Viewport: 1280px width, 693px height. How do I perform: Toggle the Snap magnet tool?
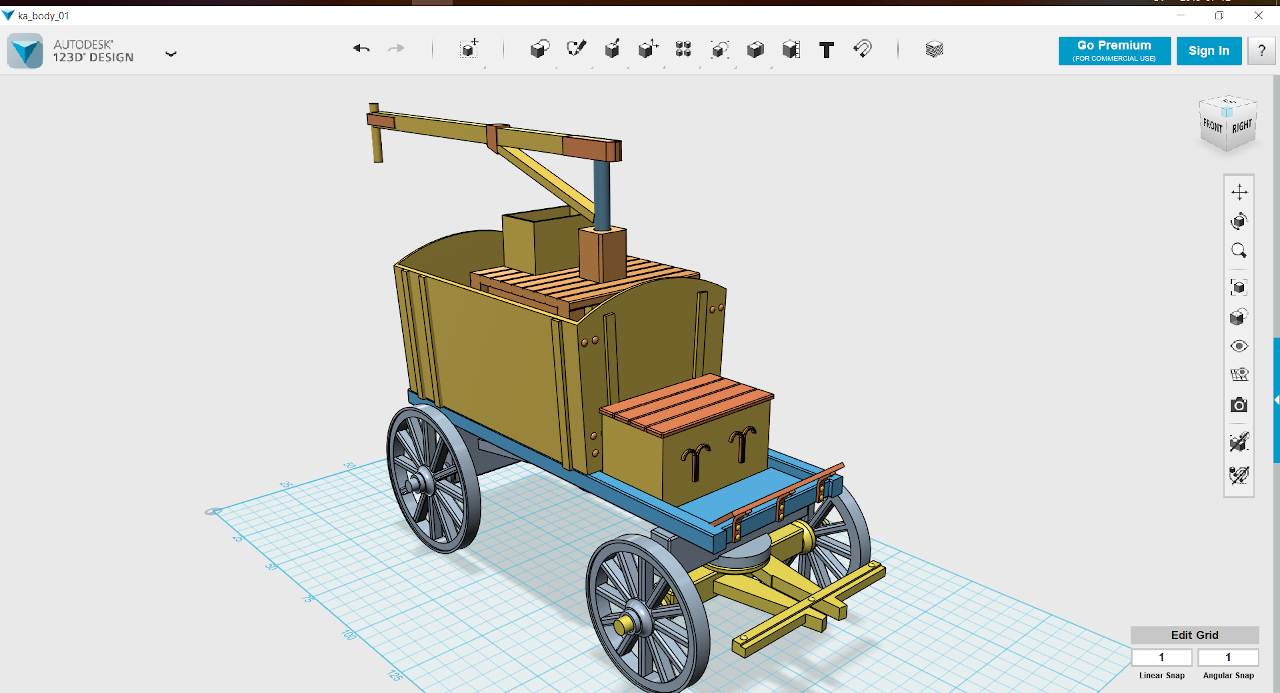pos(862,49)
